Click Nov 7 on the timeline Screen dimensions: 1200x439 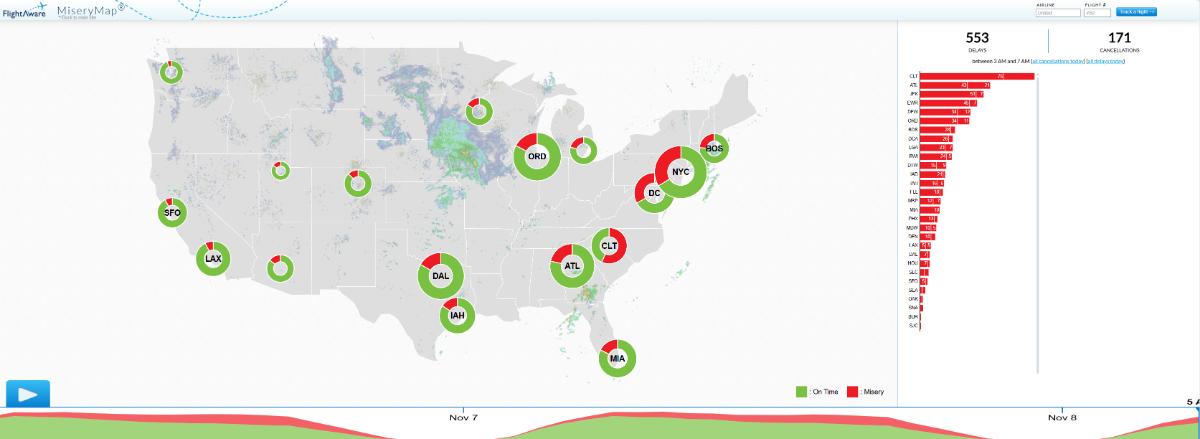click(465, 416)
